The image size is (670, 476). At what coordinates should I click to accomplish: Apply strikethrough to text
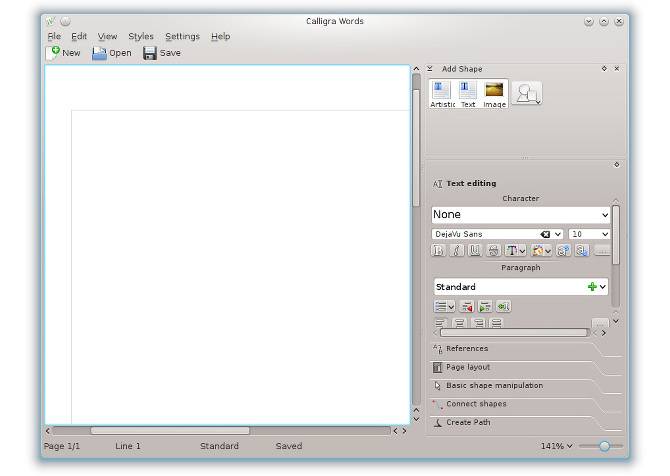tap(493, 250)
